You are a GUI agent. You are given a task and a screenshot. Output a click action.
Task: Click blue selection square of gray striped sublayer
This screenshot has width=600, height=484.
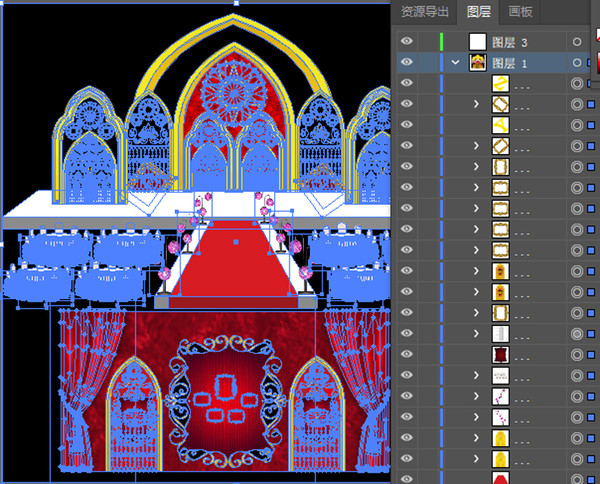[x=591, y=334]
